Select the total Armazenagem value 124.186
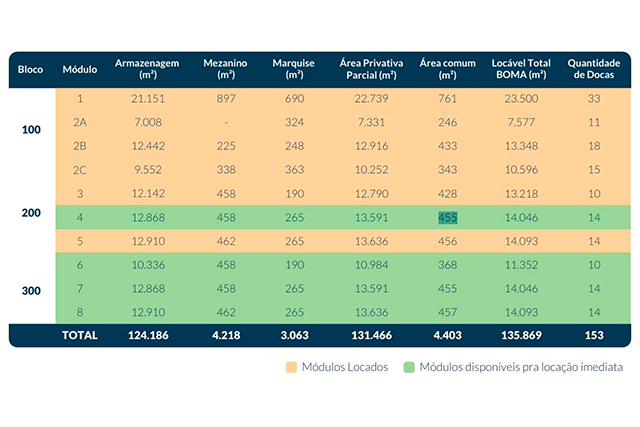The image size is (640, 427). pyautogui.click(x=148, y=335)
